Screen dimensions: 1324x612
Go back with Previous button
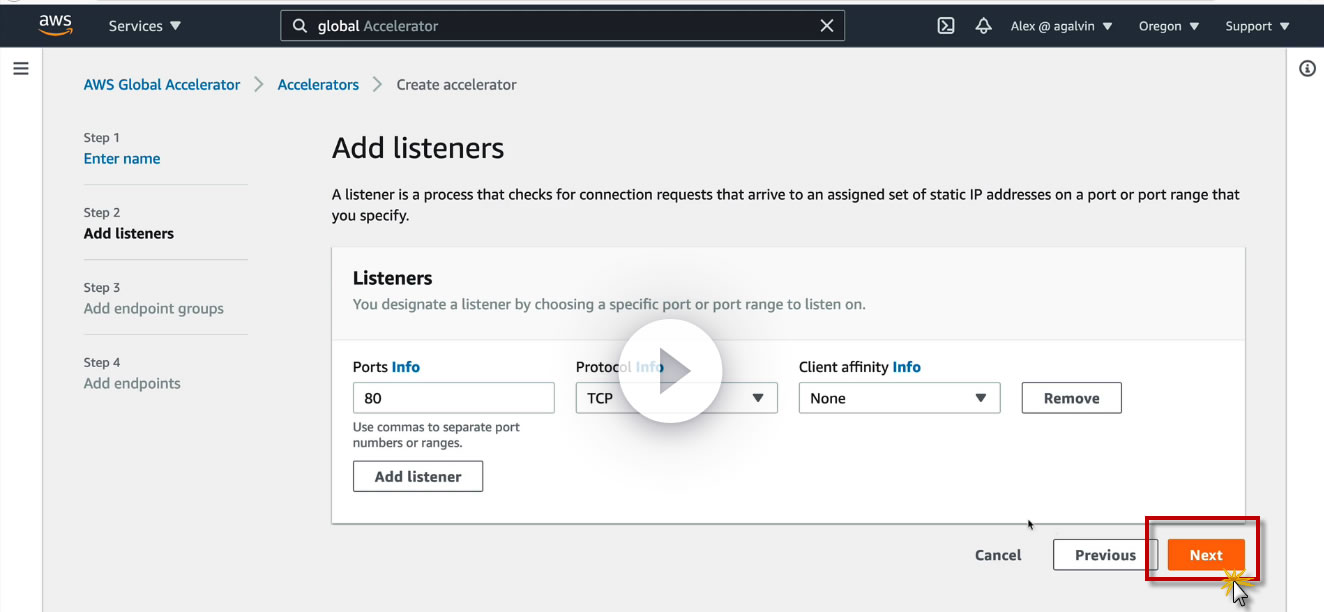click(1105, 555)
